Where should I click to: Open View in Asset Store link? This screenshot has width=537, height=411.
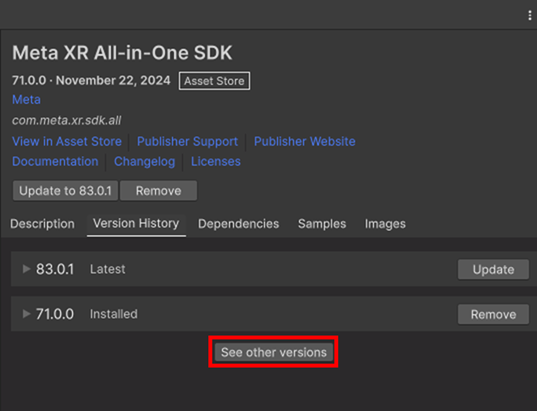point(67,141)
